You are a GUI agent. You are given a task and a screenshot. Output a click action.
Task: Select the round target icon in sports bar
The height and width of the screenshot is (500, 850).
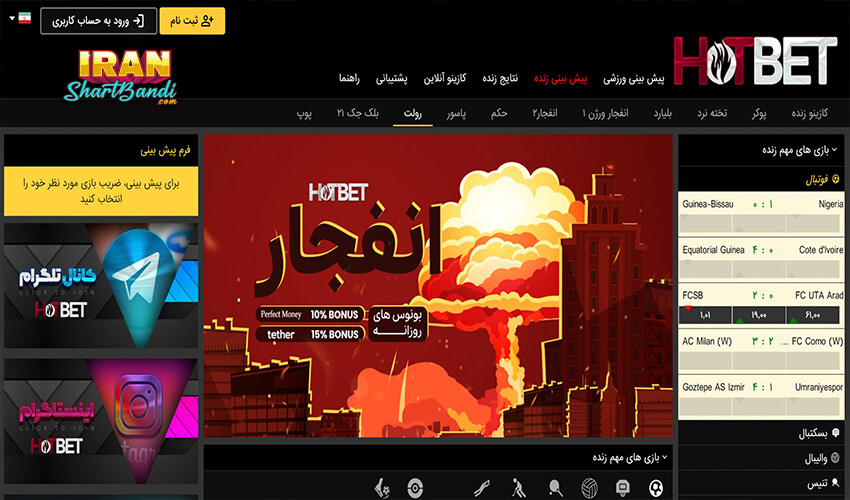click(415, 489)
